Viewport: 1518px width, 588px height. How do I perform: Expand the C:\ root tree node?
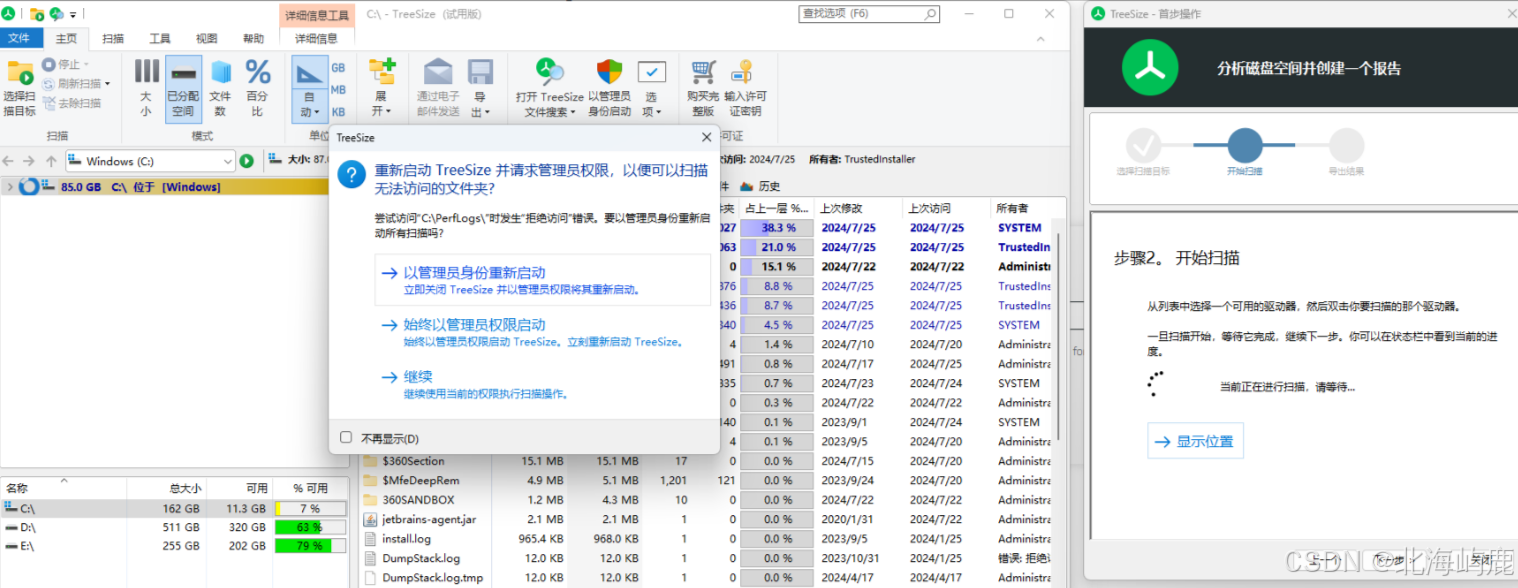8,187
